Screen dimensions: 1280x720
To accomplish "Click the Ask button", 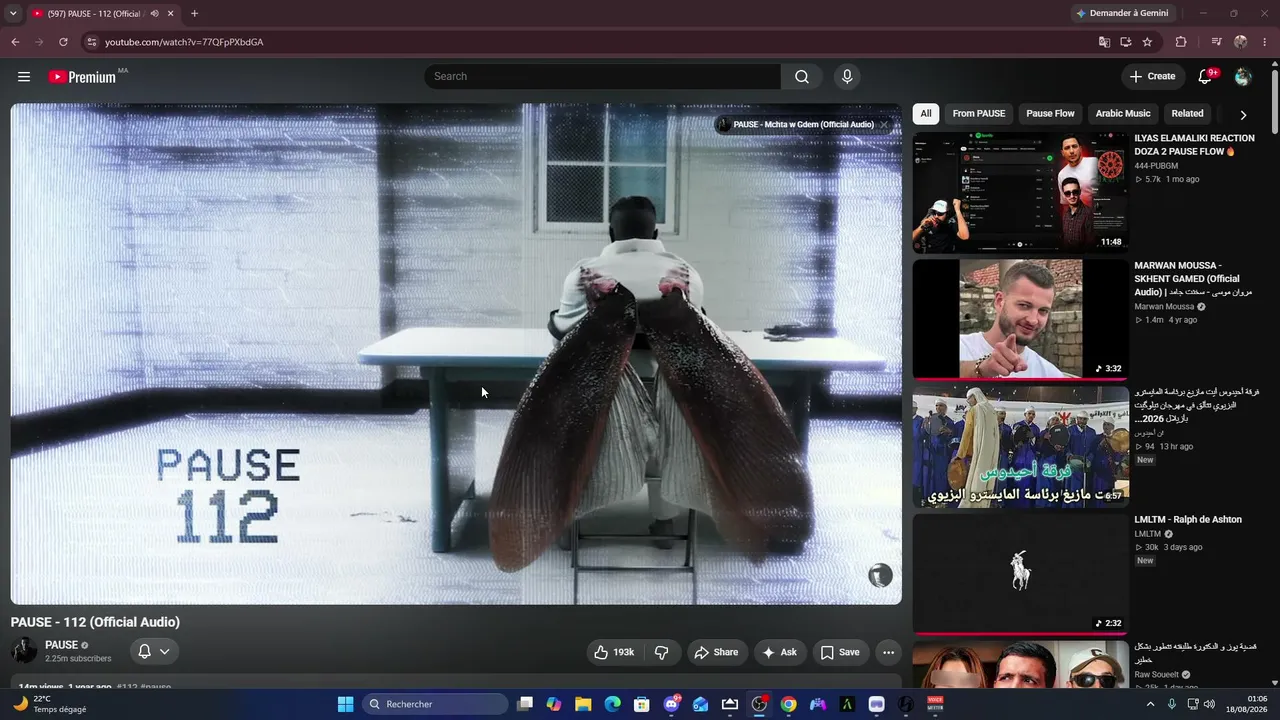I will point(780,652).
